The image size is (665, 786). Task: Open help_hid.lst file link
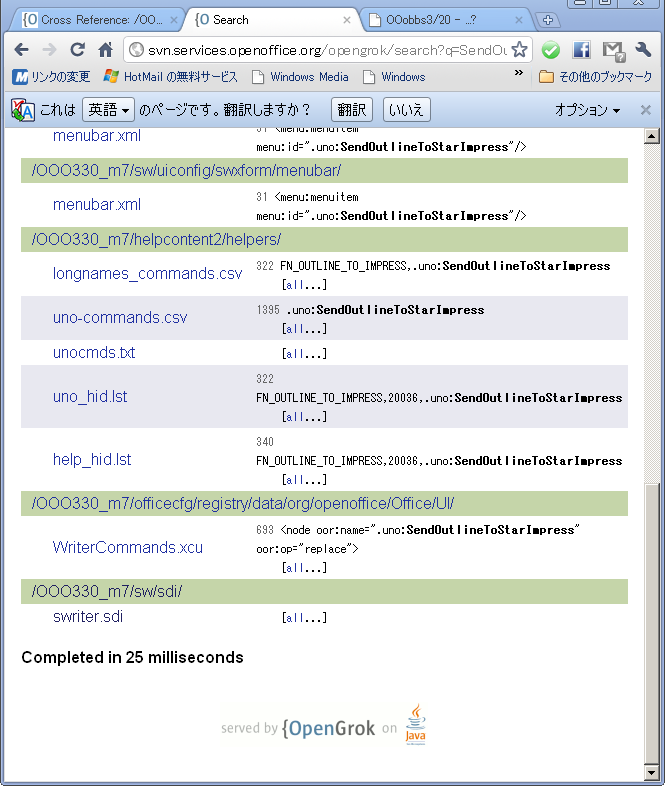[x=92, y=460]
